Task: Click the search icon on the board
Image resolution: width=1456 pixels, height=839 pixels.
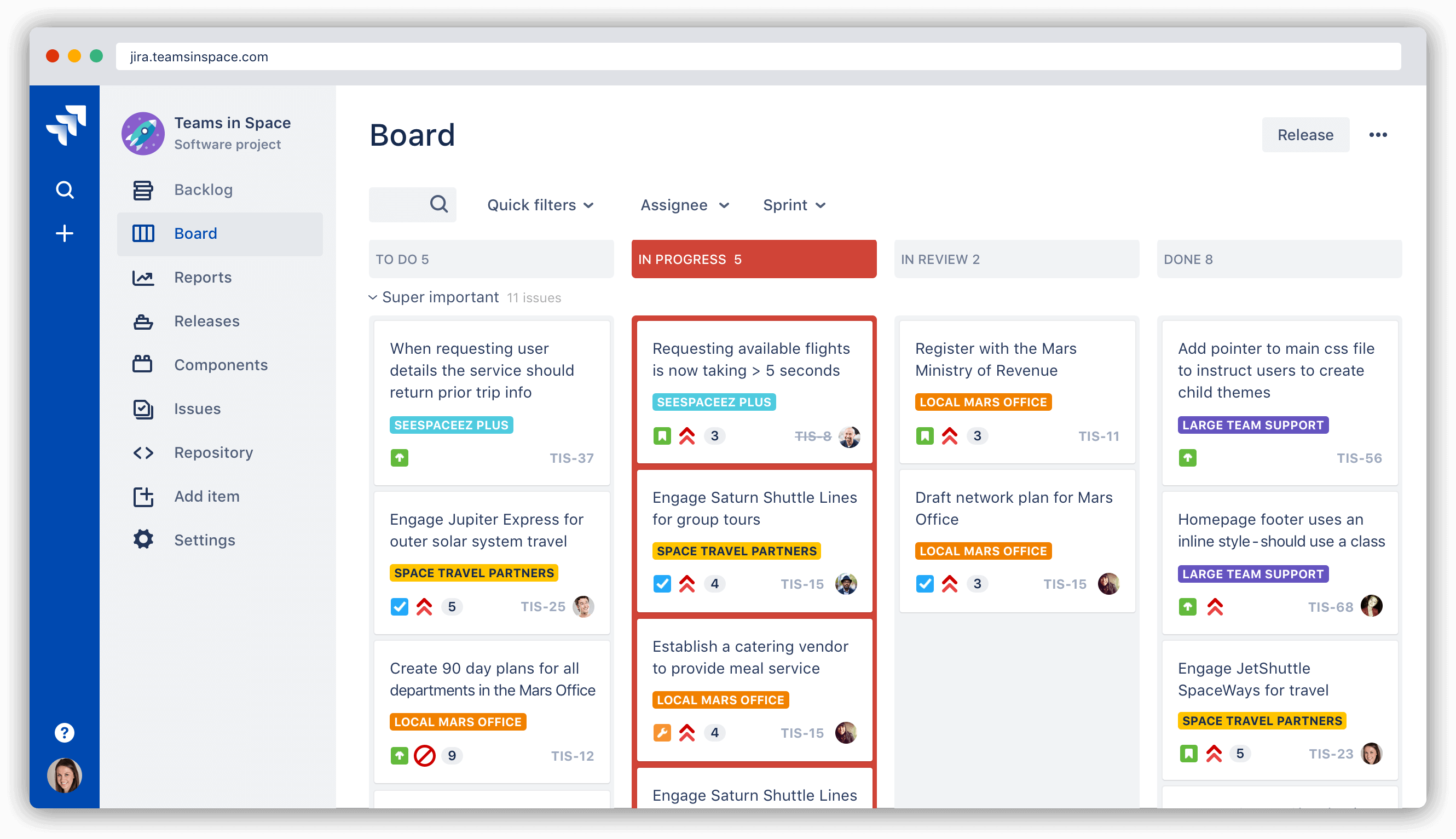Action: (438, 205)
